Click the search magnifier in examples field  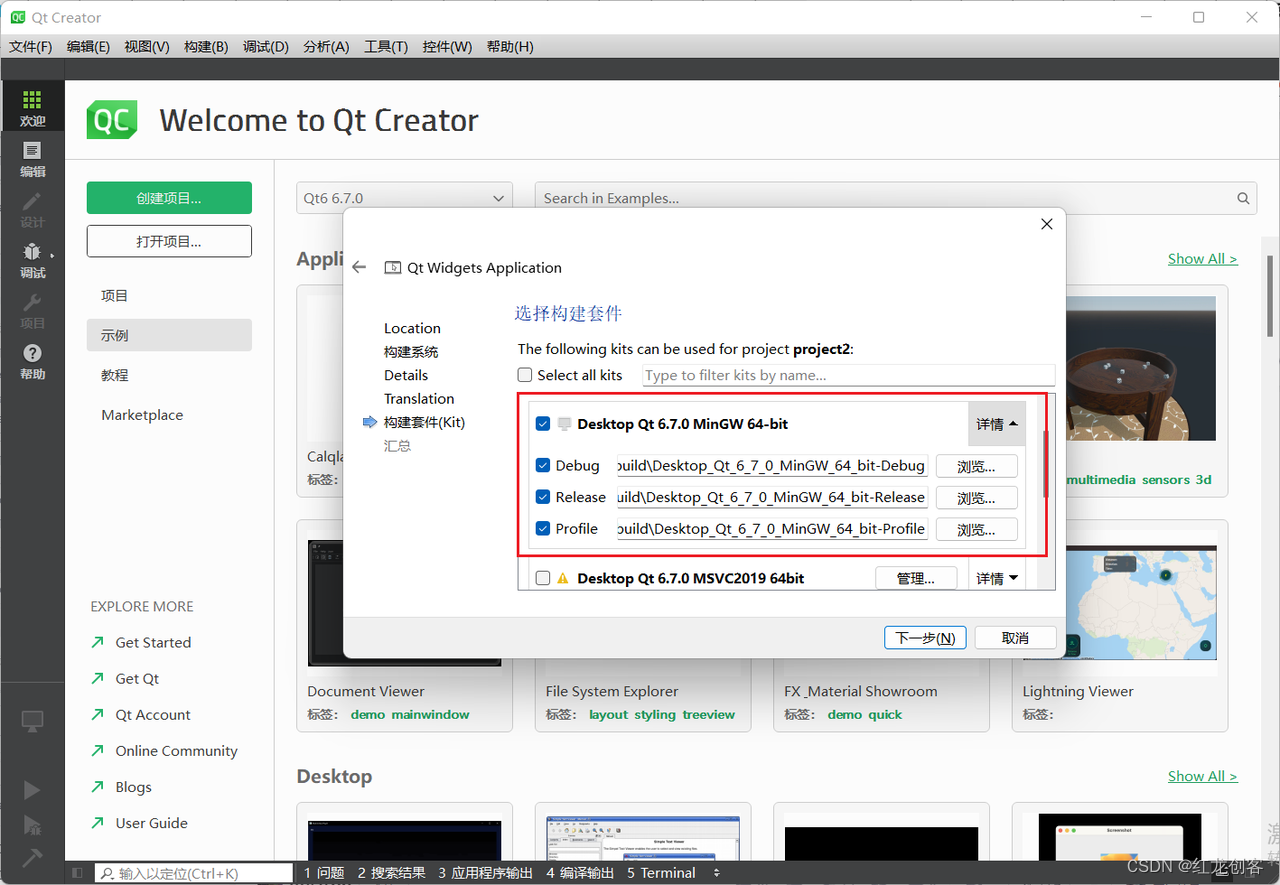(x=1243, y=198)
